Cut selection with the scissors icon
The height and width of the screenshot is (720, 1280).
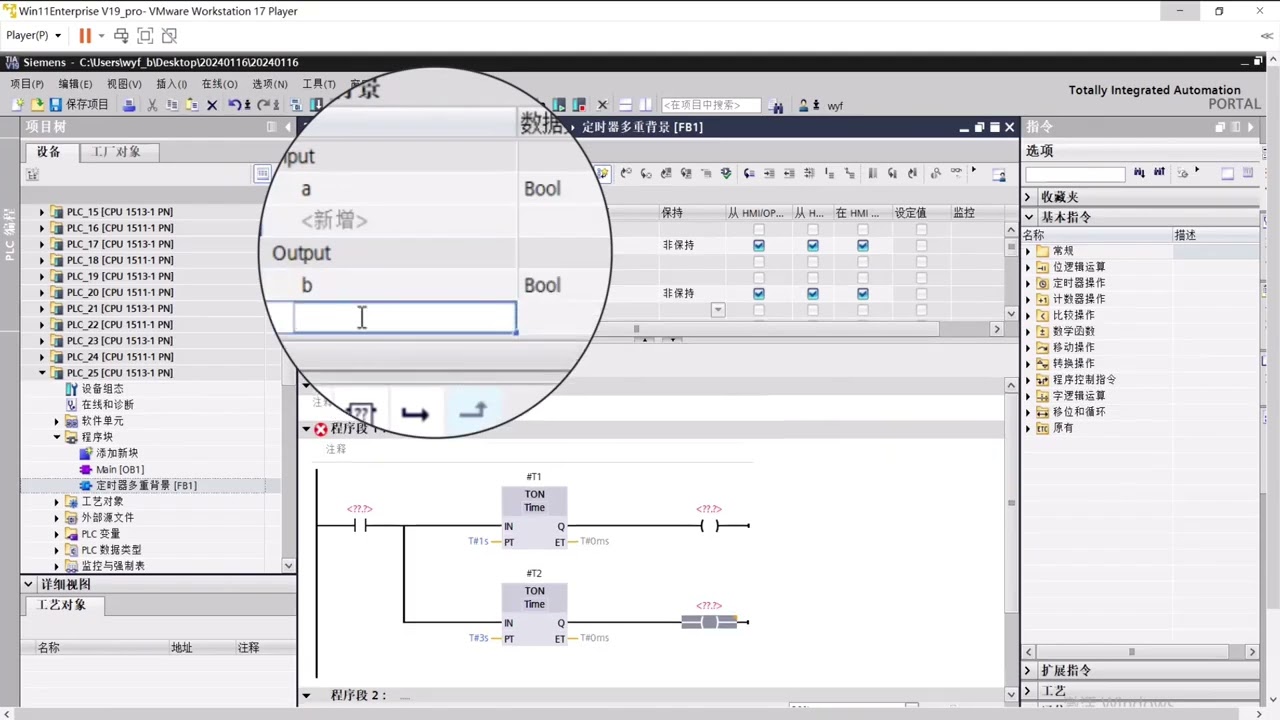(x=152, y=105)
